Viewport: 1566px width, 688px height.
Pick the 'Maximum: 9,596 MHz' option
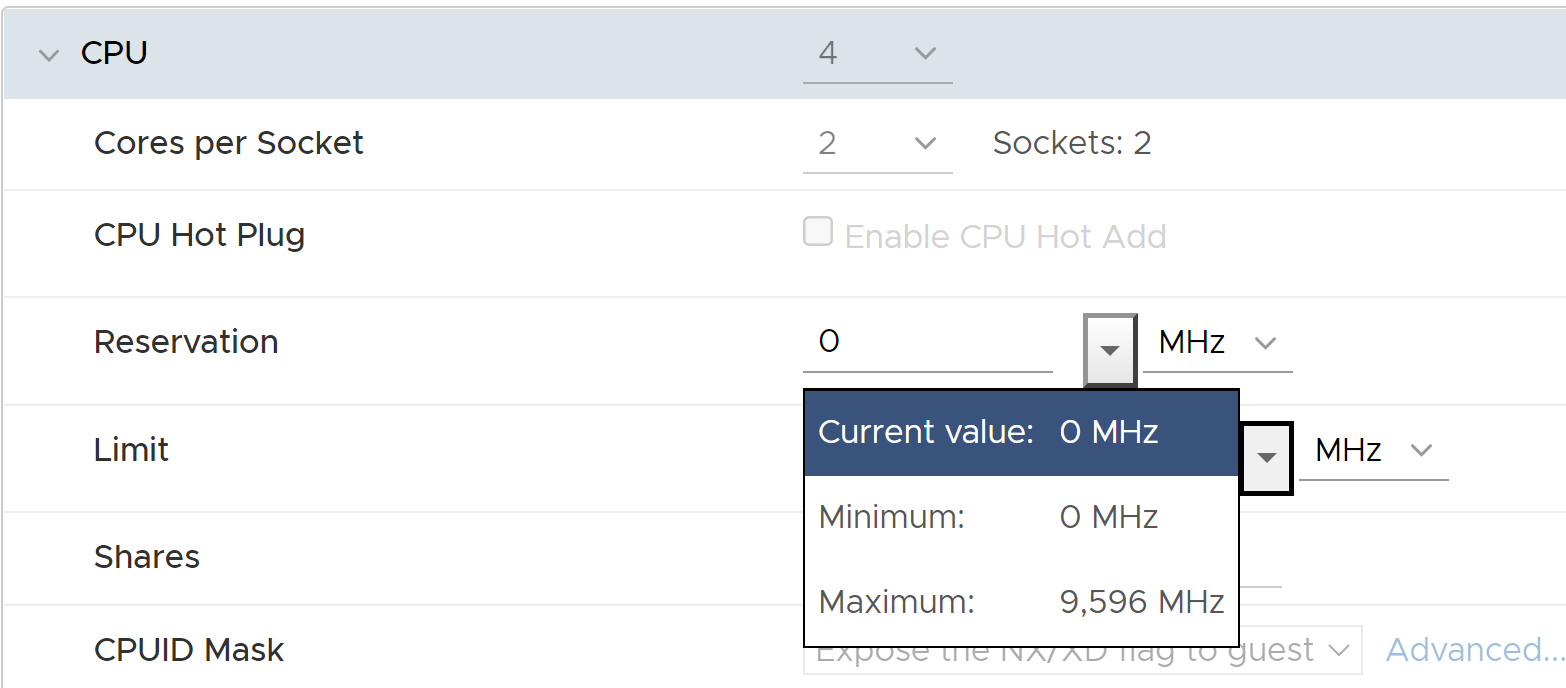click(1020, 603)
